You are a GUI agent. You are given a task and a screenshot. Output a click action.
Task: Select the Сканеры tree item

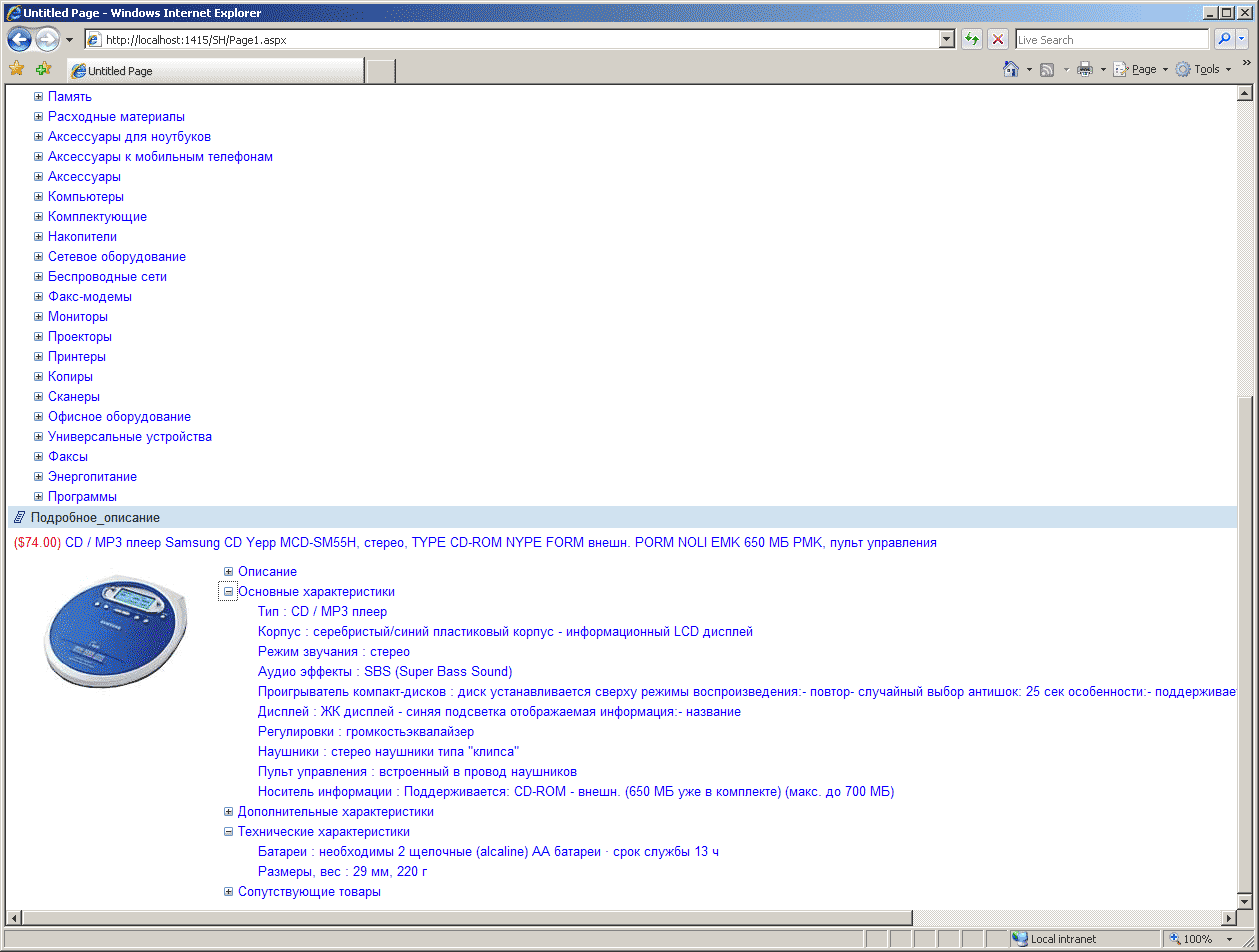coord(74,397)
